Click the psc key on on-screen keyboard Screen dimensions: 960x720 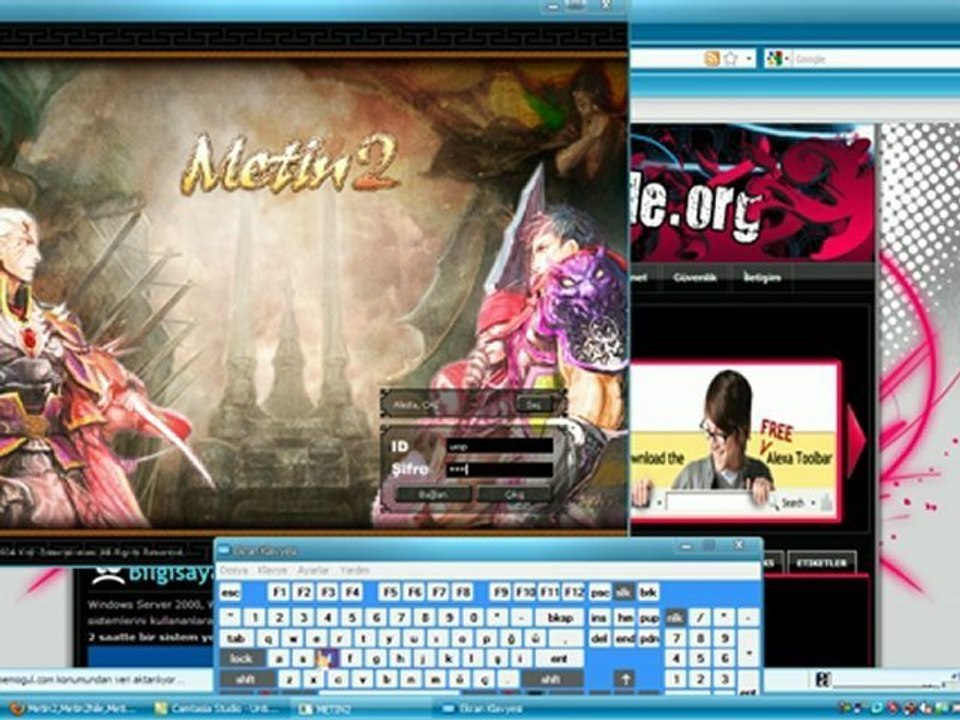click(599, 593)
